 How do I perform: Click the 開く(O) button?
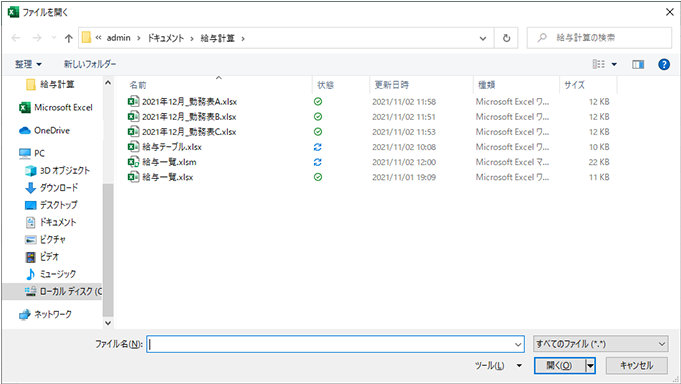[559, 366]
